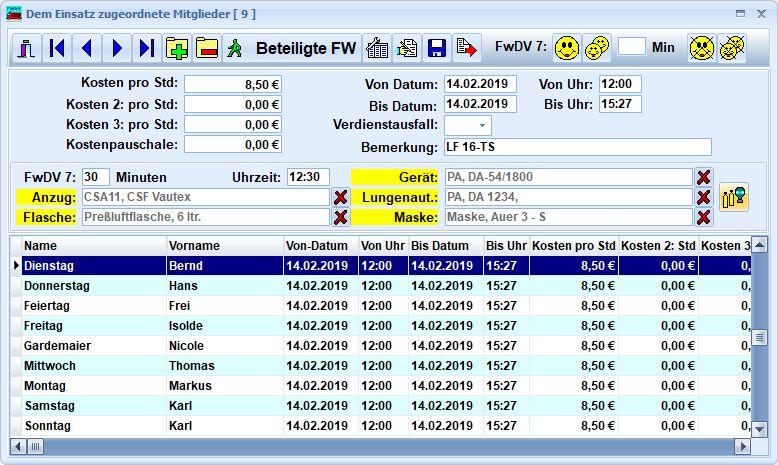Go to previous record

[x=87, y=47]
